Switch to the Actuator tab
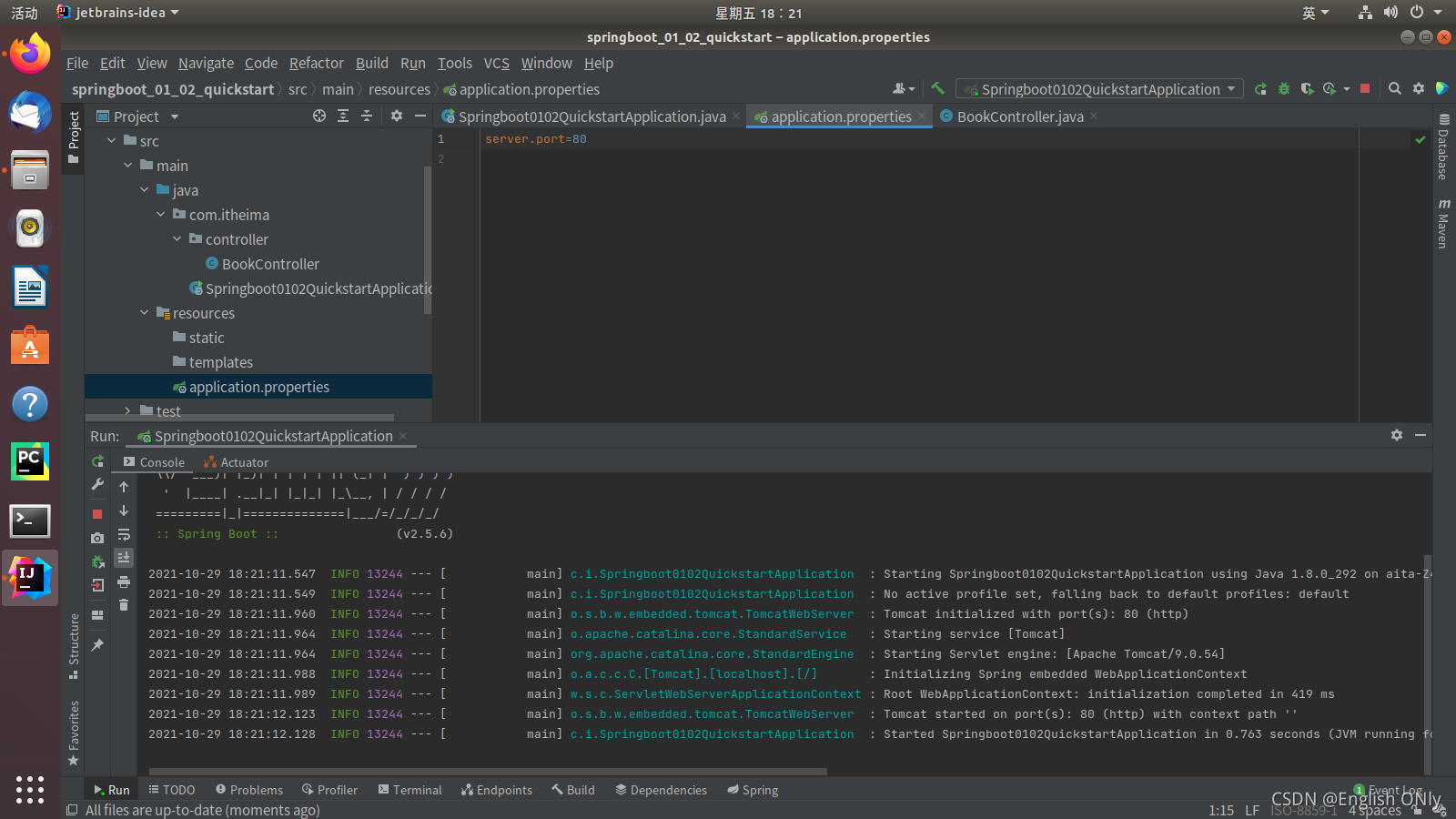Viewport: 1456px width, 819px height. [236, 462]
